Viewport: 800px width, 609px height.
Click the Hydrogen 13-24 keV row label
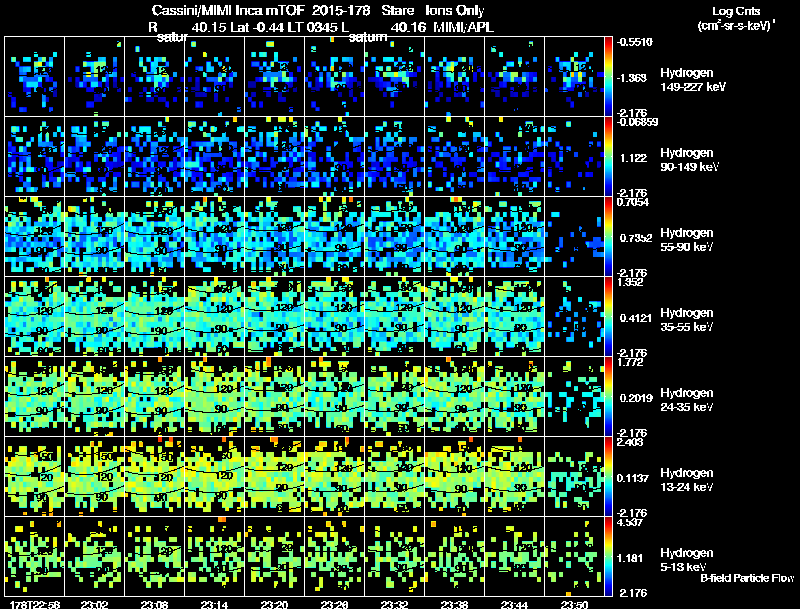click(687, 480)
